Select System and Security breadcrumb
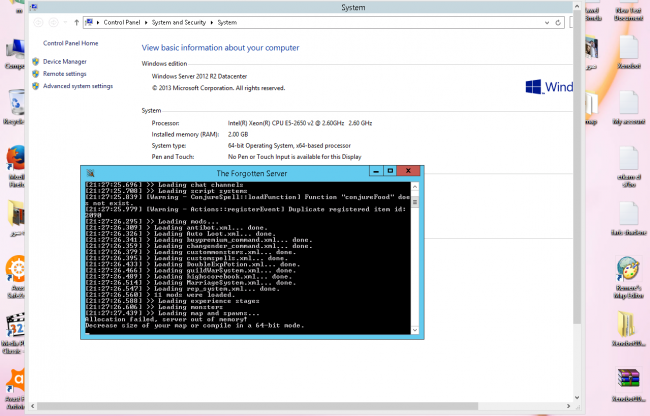The width and height of the screenshot is (650, 416). (179, 22)
